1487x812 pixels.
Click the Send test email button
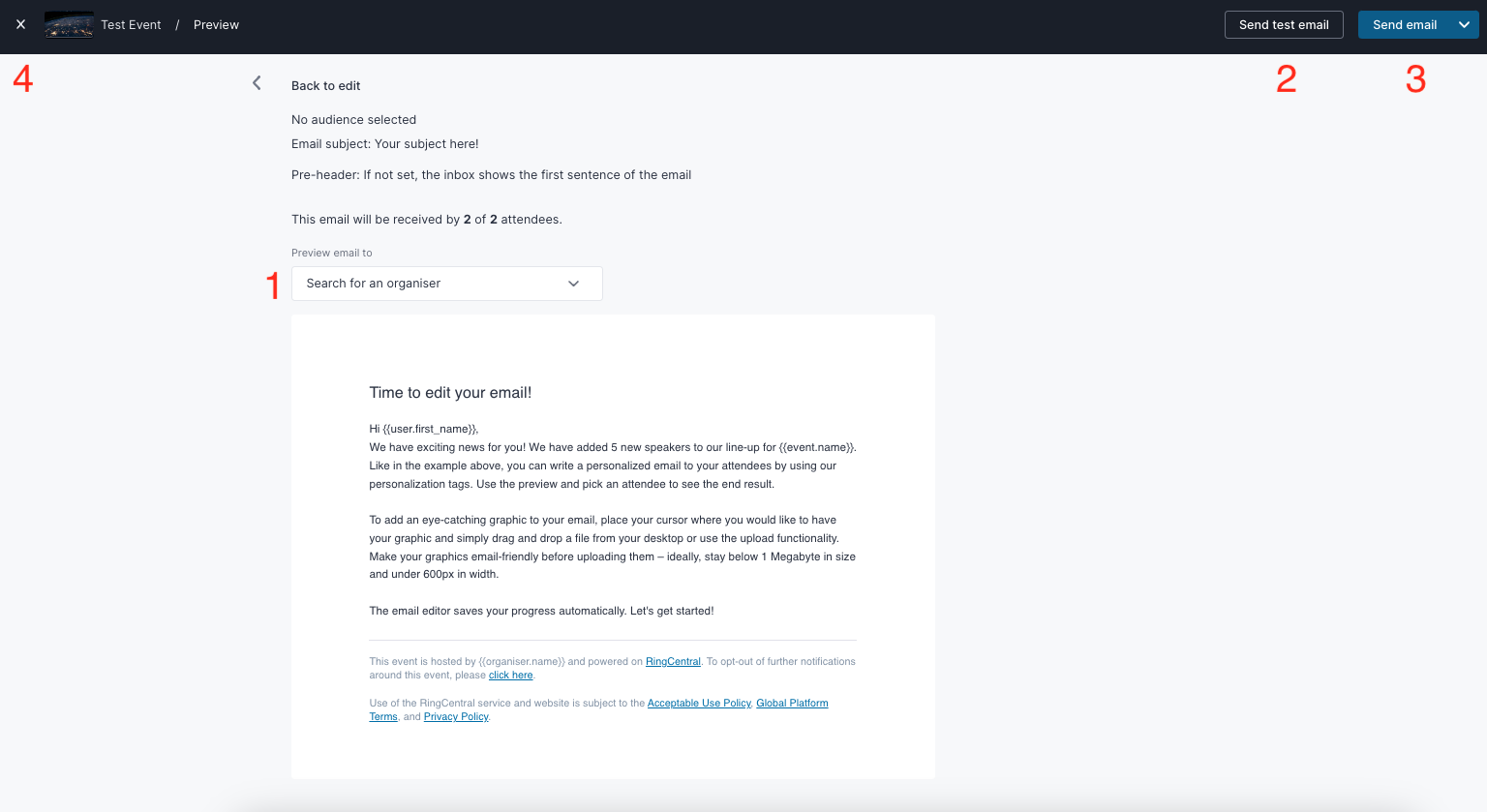coord(1284,24)
